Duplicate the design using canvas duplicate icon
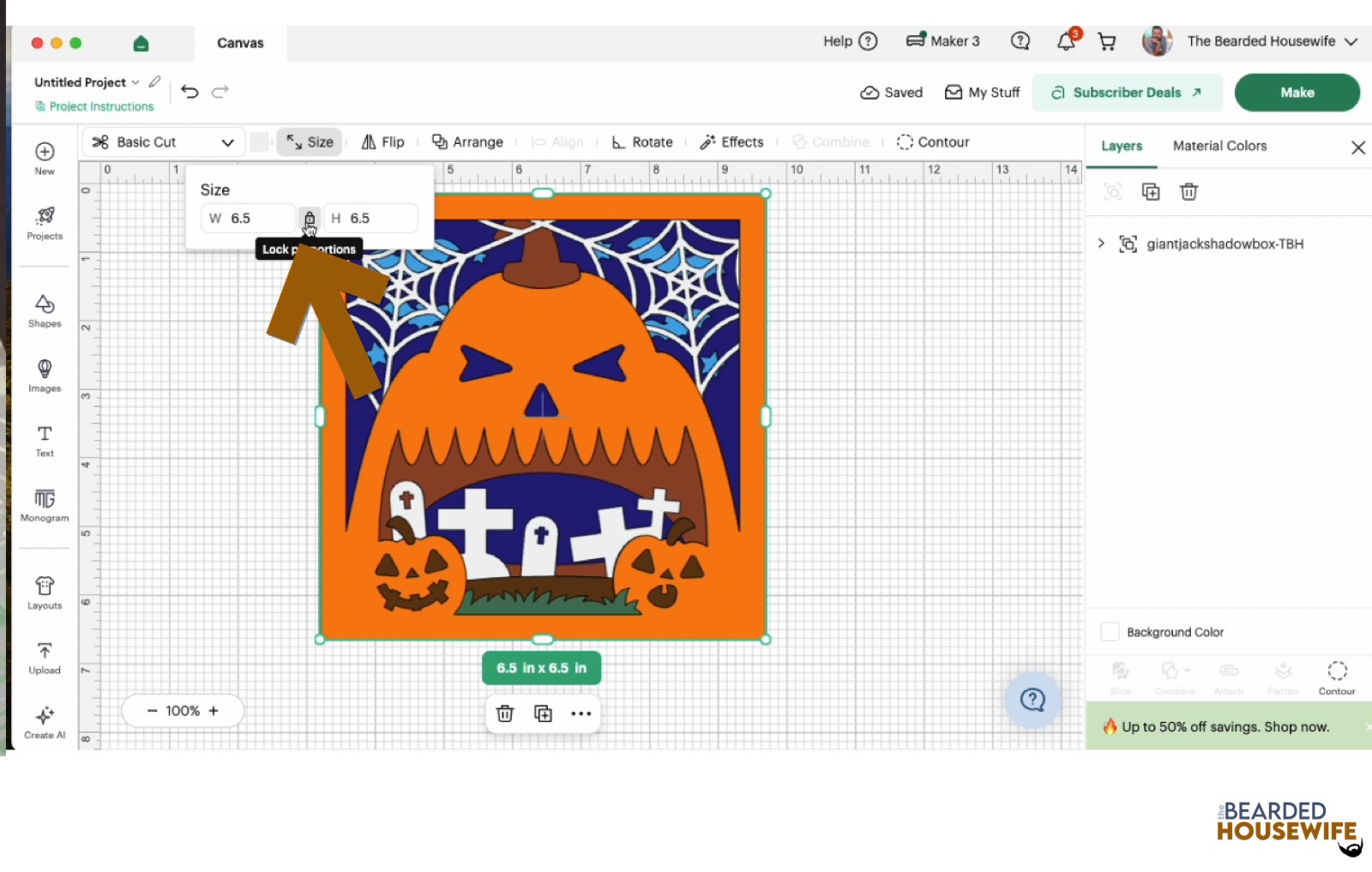The width and height of the screenshot is (1372, 872). (x=543, y=713)
